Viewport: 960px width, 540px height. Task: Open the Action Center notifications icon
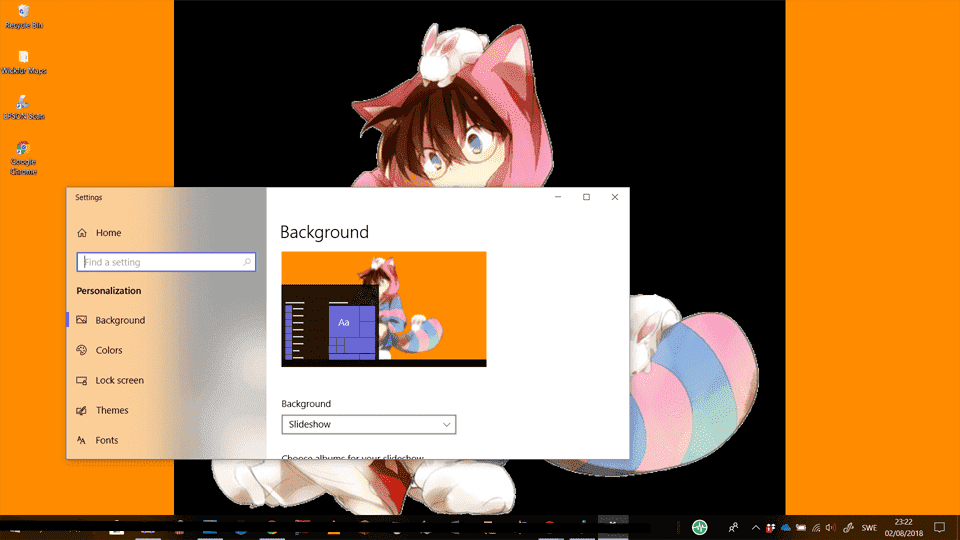(x=940, y=527)
